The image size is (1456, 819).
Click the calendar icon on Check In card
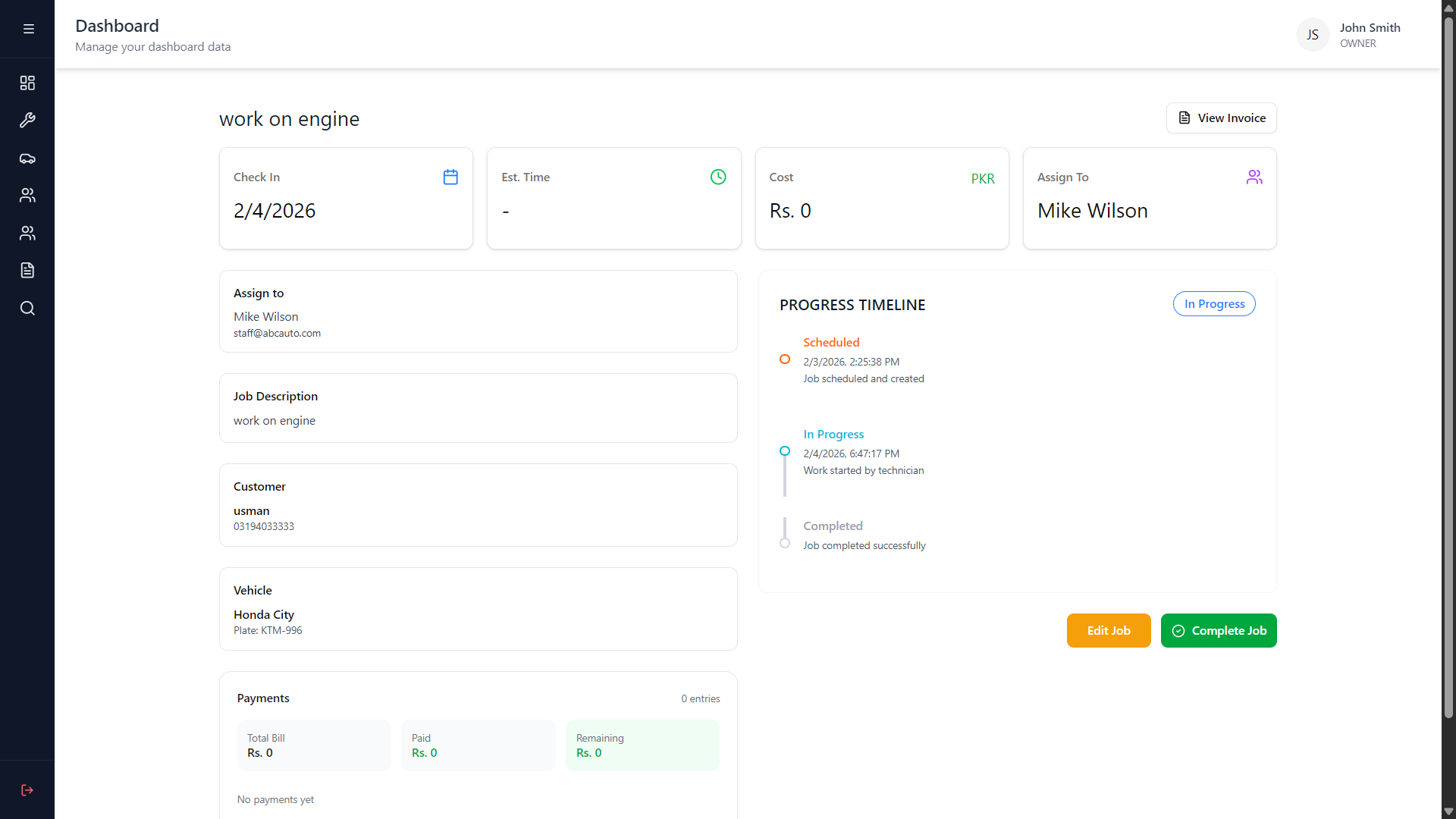(450, 177)
